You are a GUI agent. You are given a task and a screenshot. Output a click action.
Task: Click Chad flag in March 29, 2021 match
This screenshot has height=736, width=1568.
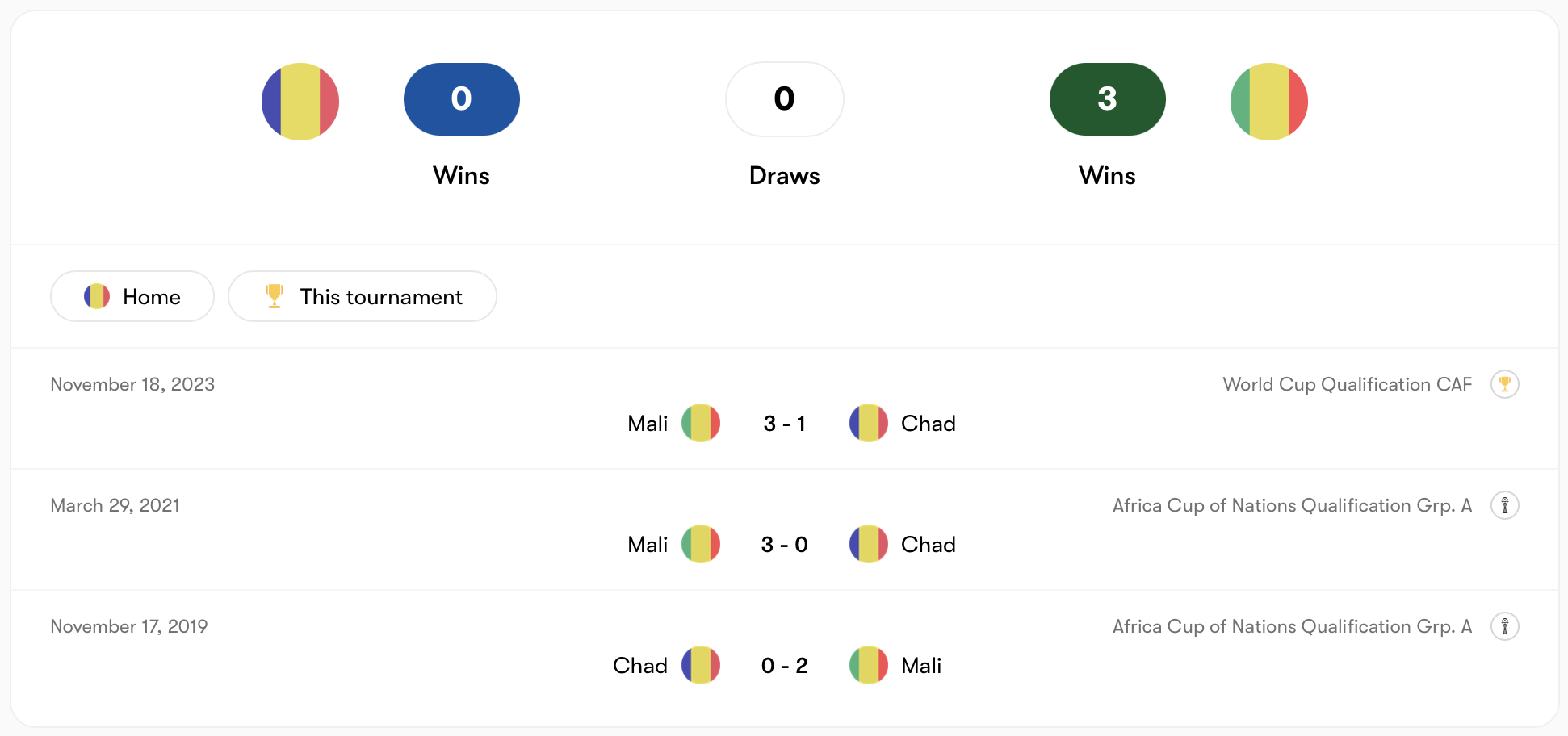click(x=868, y=544)
